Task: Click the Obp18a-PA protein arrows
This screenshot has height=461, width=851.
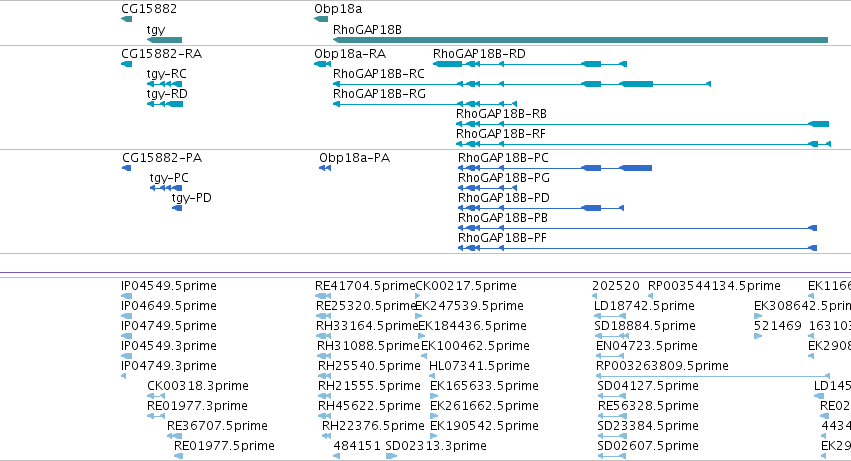Action: [x=325, y=168]
